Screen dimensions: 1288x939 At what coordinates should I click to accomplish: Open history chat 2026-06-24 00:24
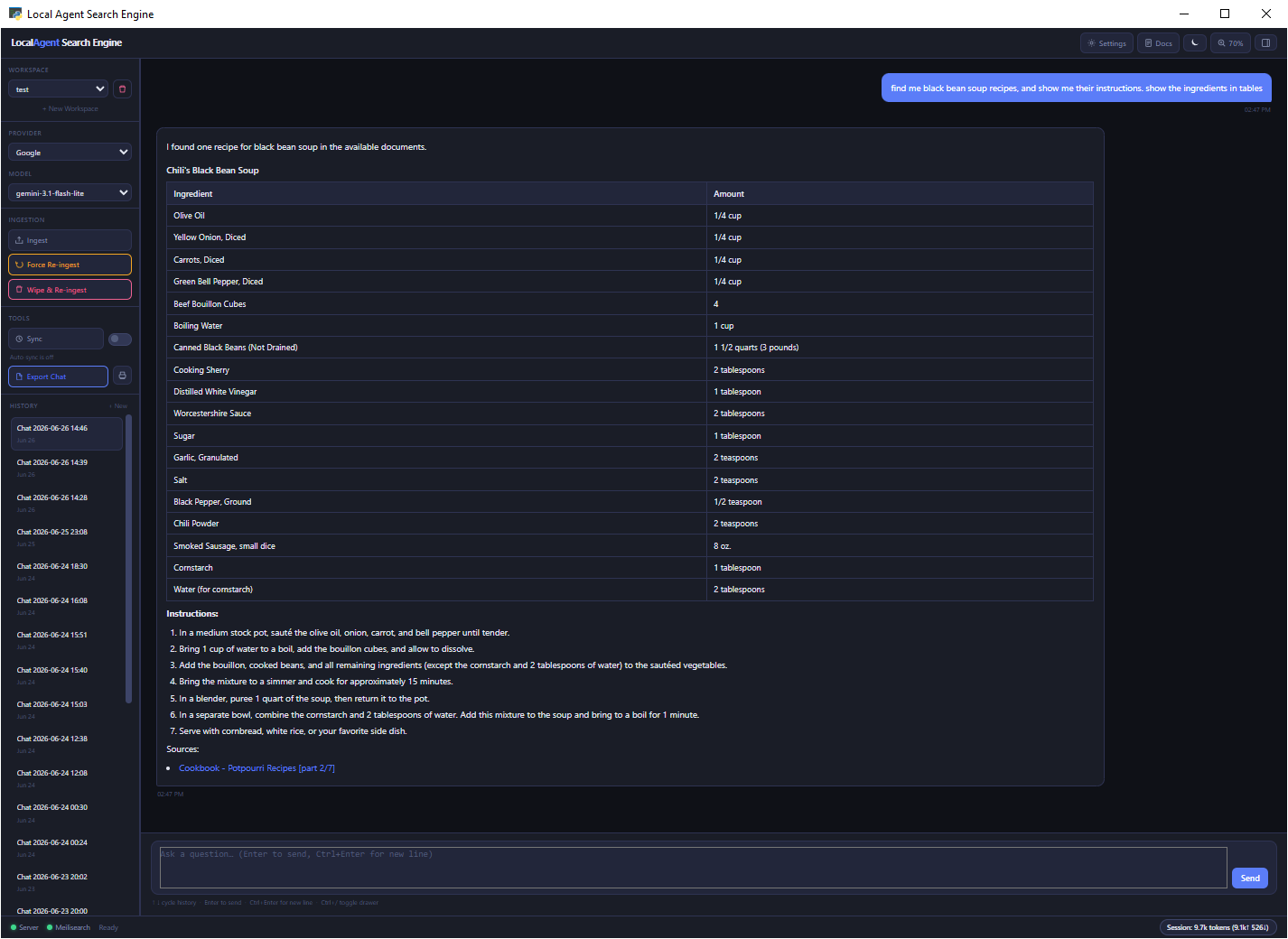click(x=67, y=848)
